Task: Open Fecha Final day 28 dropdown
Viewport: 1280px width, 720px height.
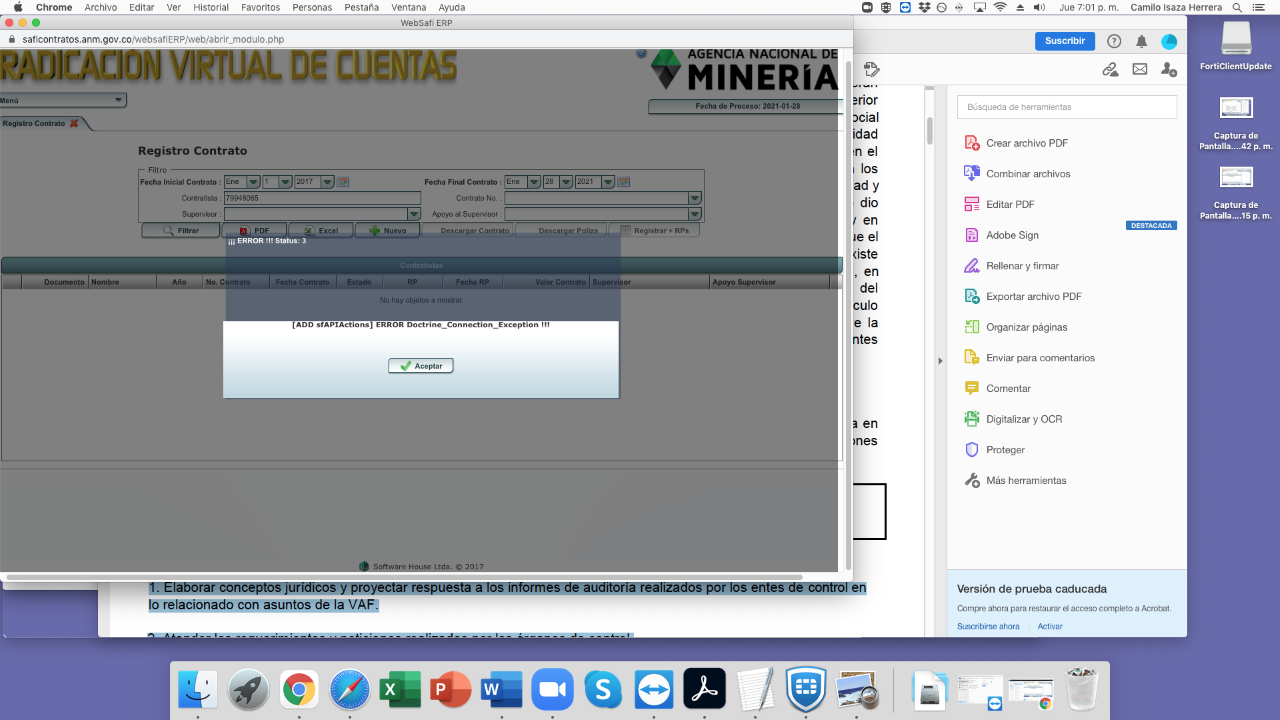Action: (566, 182)
